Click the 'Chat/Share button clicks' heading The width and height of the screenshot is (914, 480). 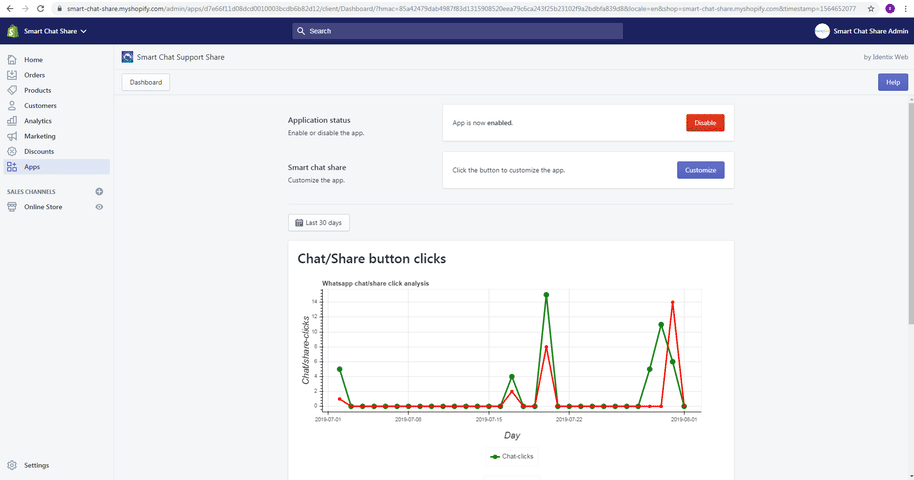372,259
